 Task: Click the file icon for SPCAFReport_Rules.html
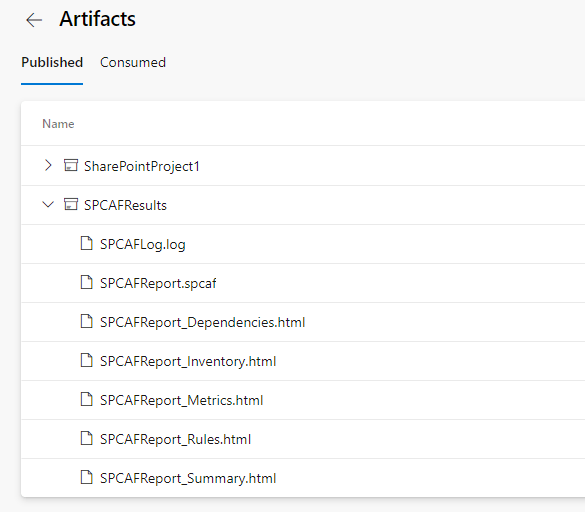[x=87, y=438]
